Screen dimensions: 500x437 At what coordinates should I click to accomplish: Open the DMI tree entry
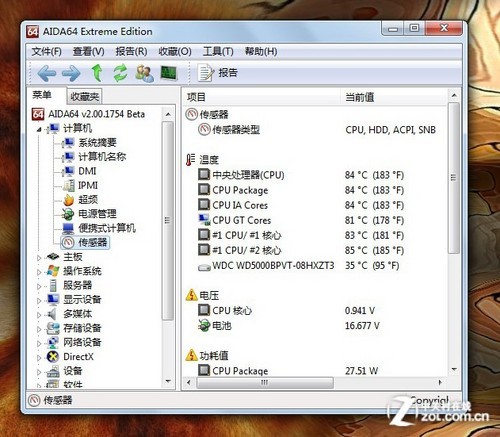point(80,171)
